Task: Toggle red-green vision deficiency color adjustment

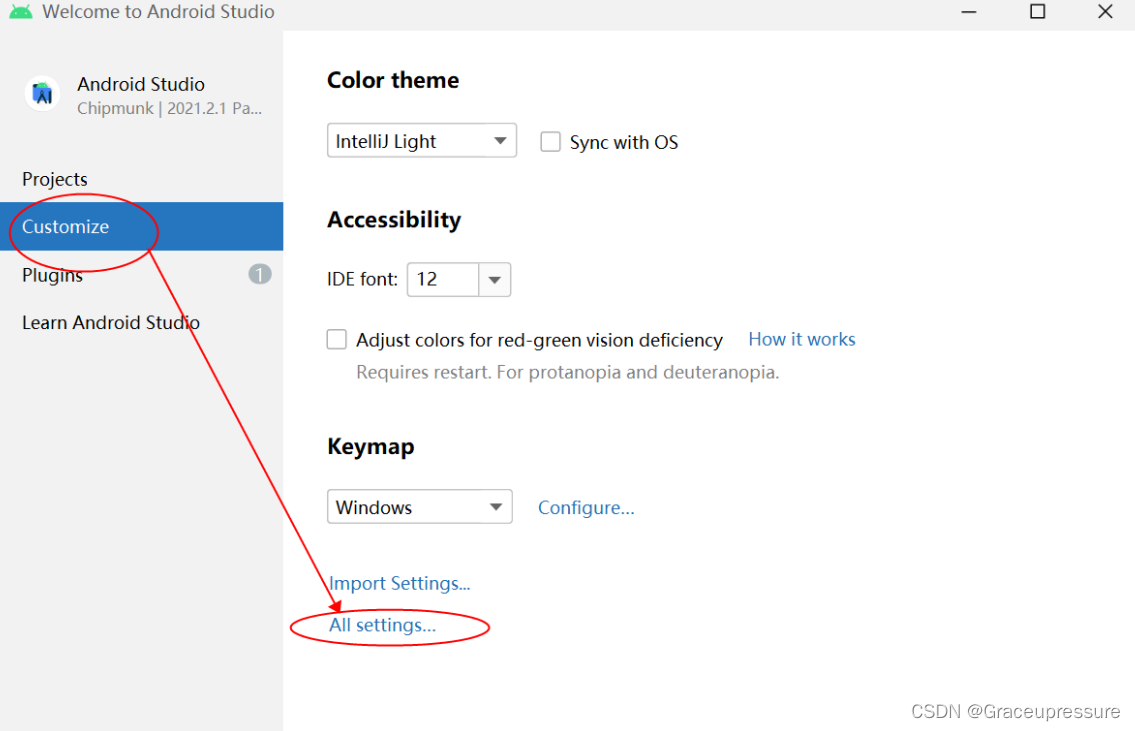Action: (337, 339)
